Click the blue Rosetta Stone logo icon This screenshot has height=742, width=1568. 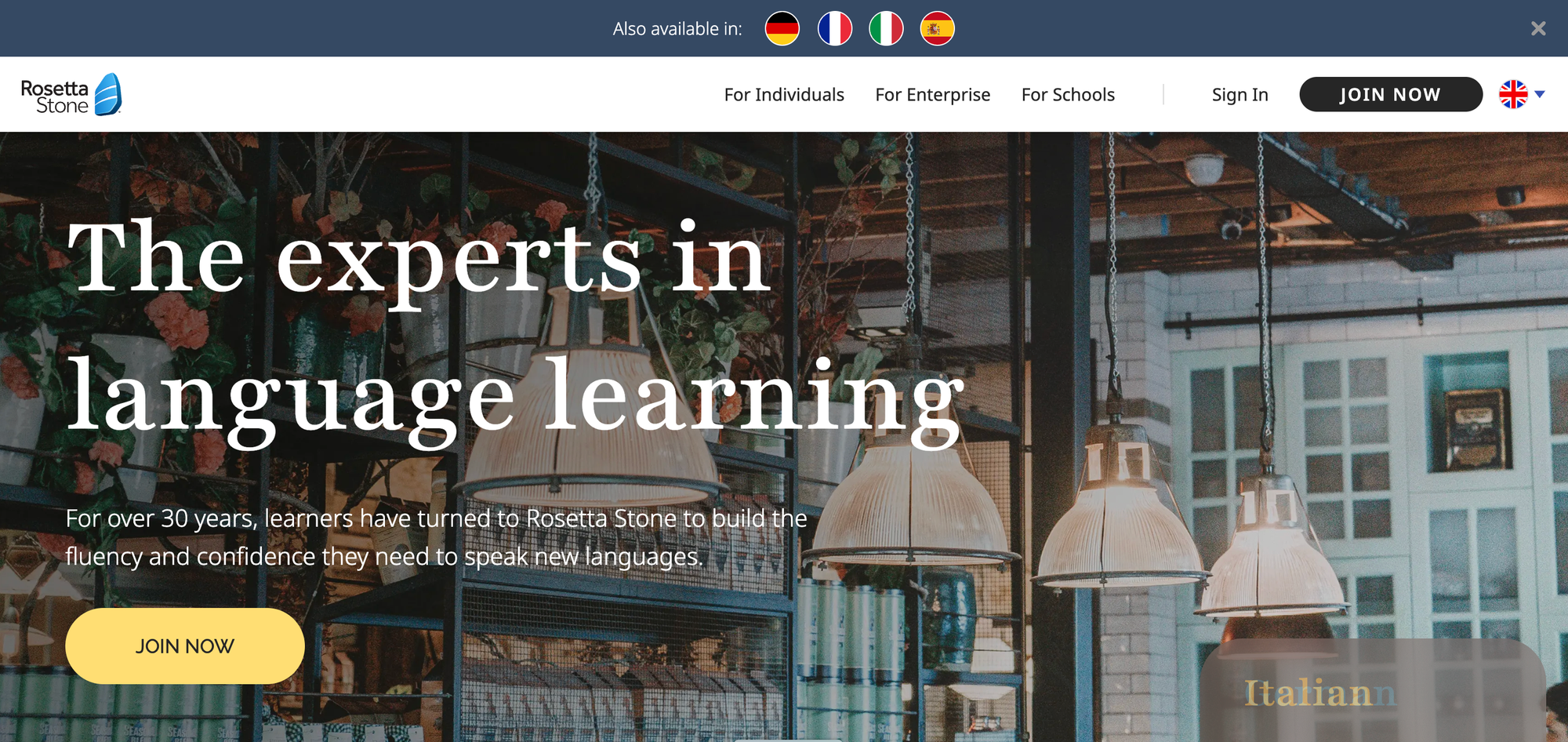[108, 95]
